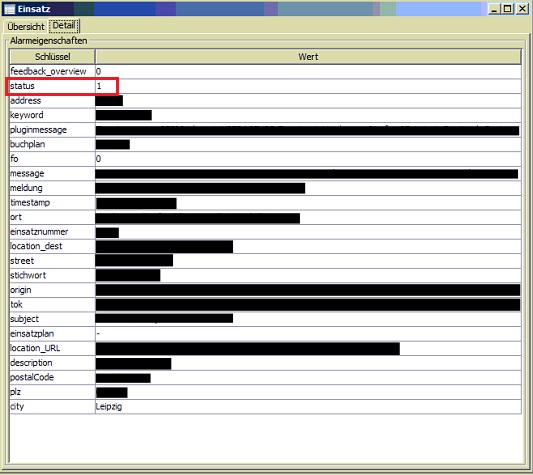Click the timestamp key cell
Screen dimensions: 533x475
(x=52, y=203)
